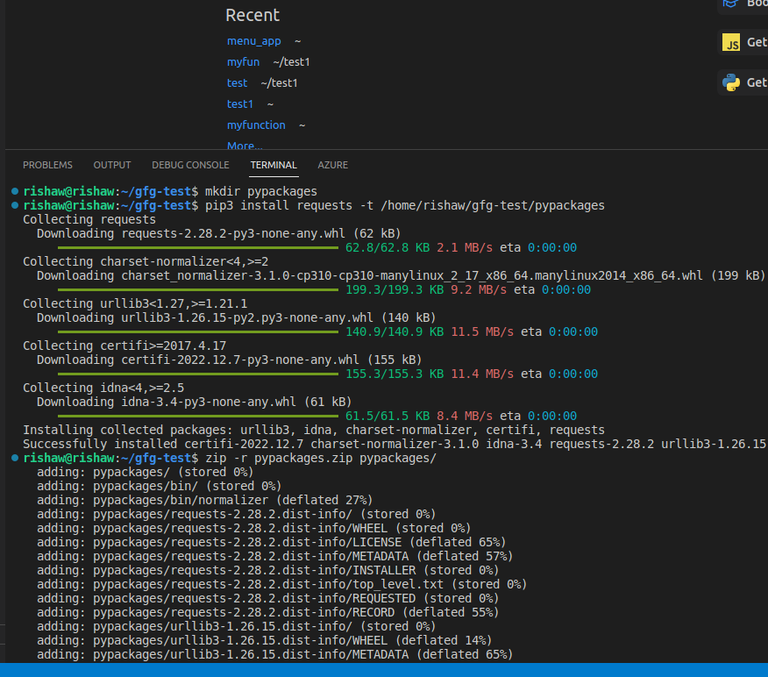768x677 pixels.
Task: Select the TERMINAL tab
Action: tap(273, 165)
